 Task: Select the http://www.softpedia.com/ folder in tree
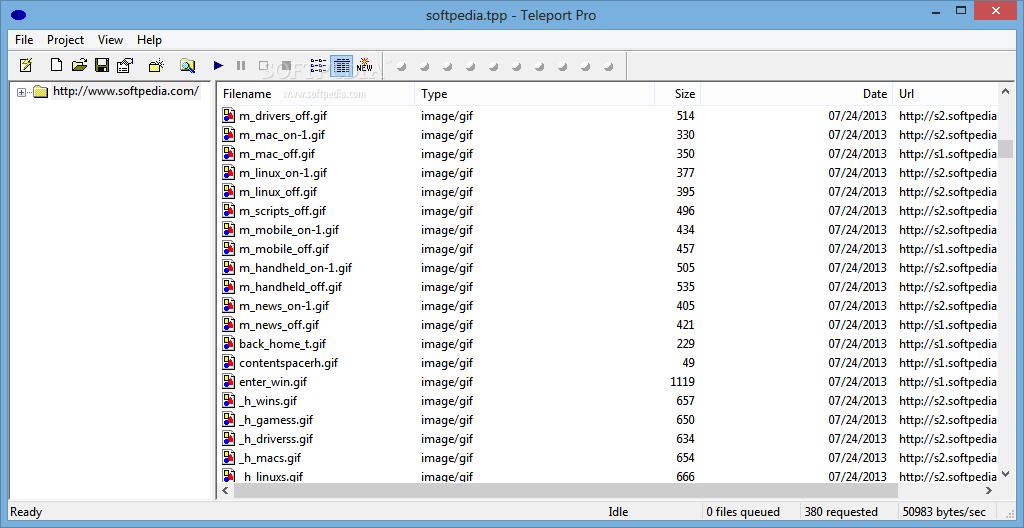[x=125, y=91]
